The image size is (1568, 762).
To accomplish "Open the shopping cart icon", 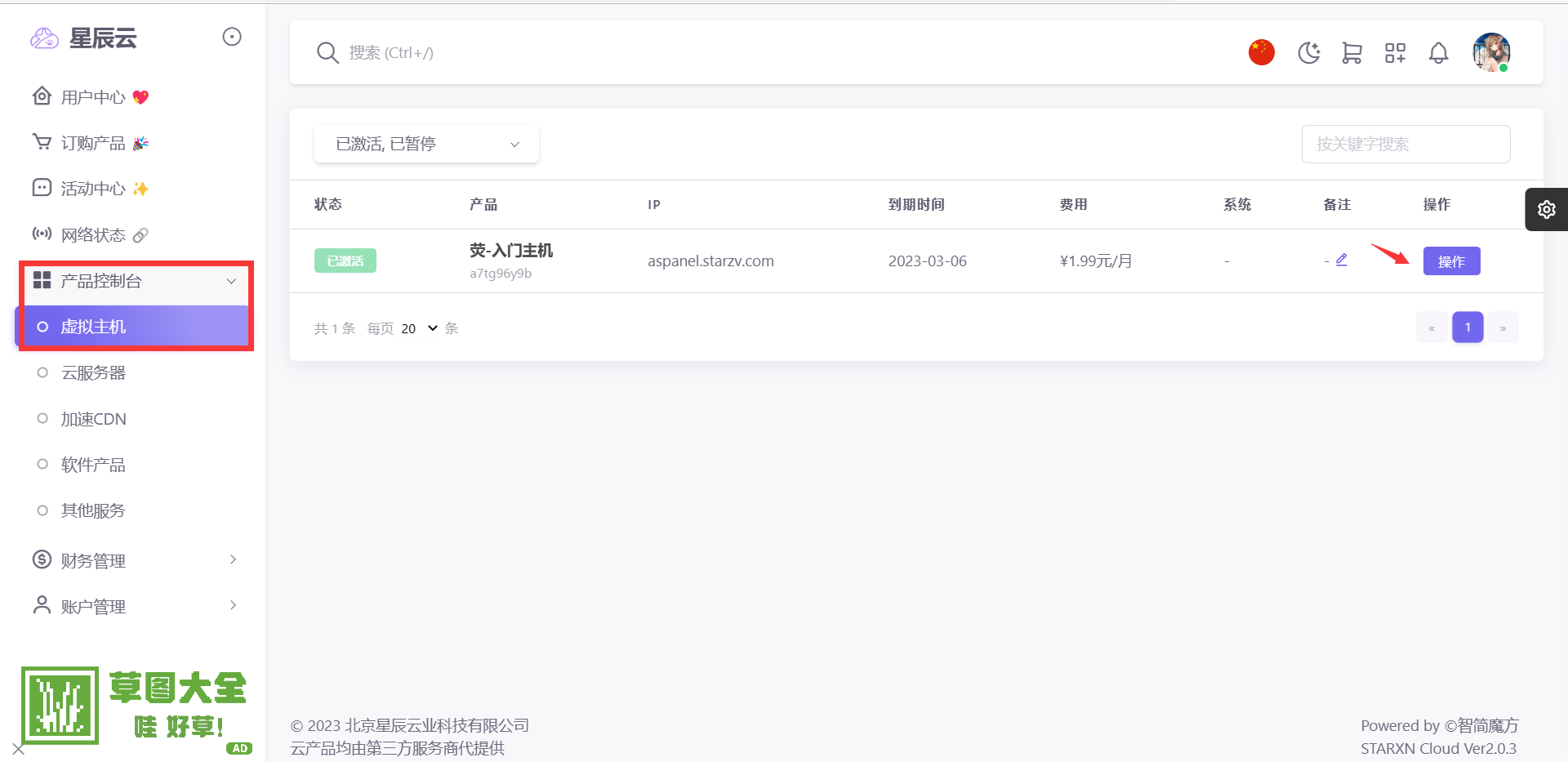I will 1352,53.
